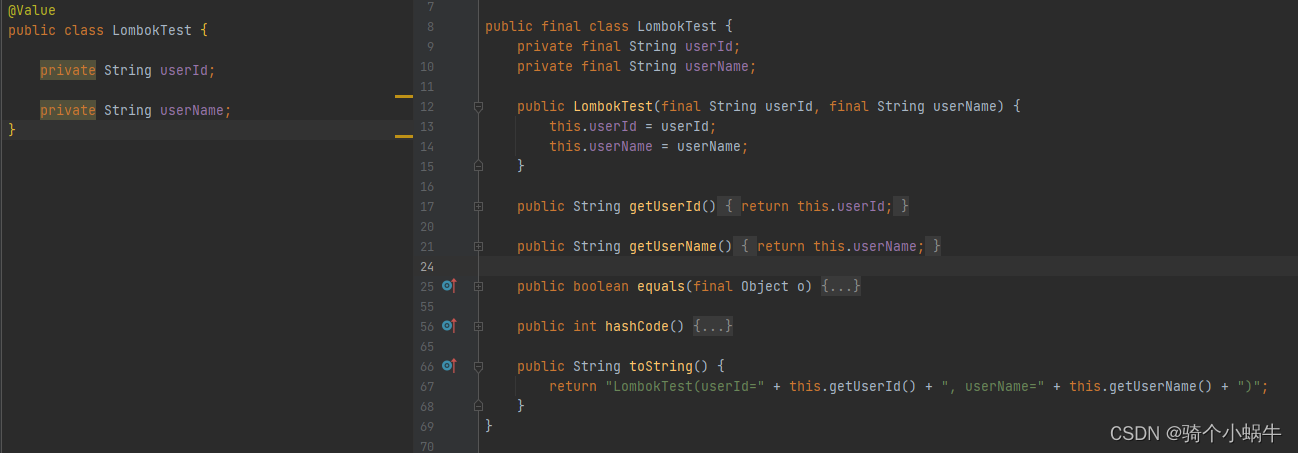1298x453 pixels.
Task: Click the toString method name
Action: coord(661,366)
